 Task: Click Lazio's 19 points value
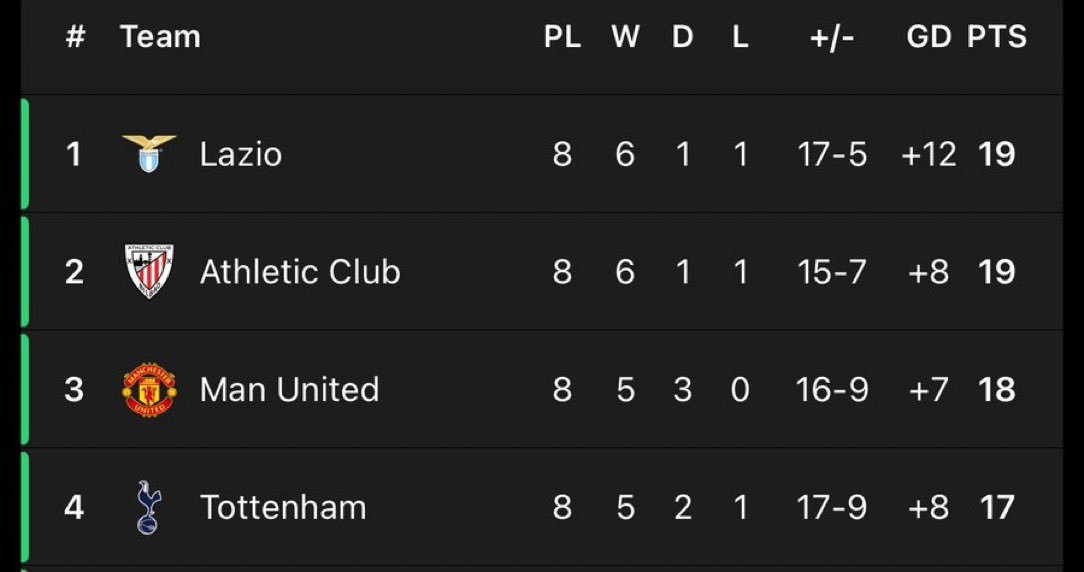(997, 154)
